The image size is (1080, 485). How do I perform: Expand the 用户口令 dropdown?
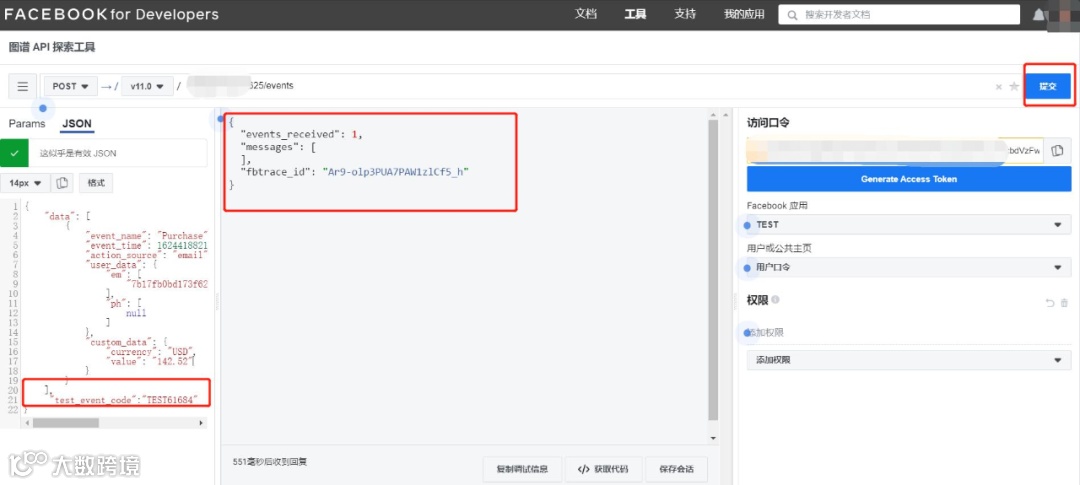pyautogui.click(x=908, y=267)
